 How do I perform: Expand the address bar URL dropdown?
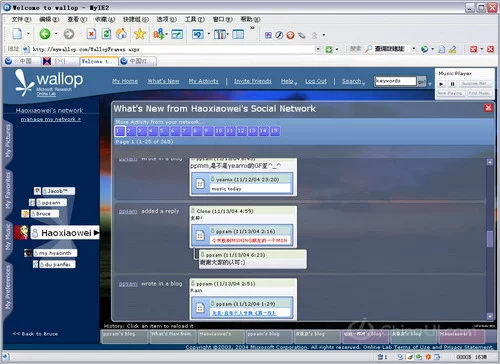coord(318,49)
